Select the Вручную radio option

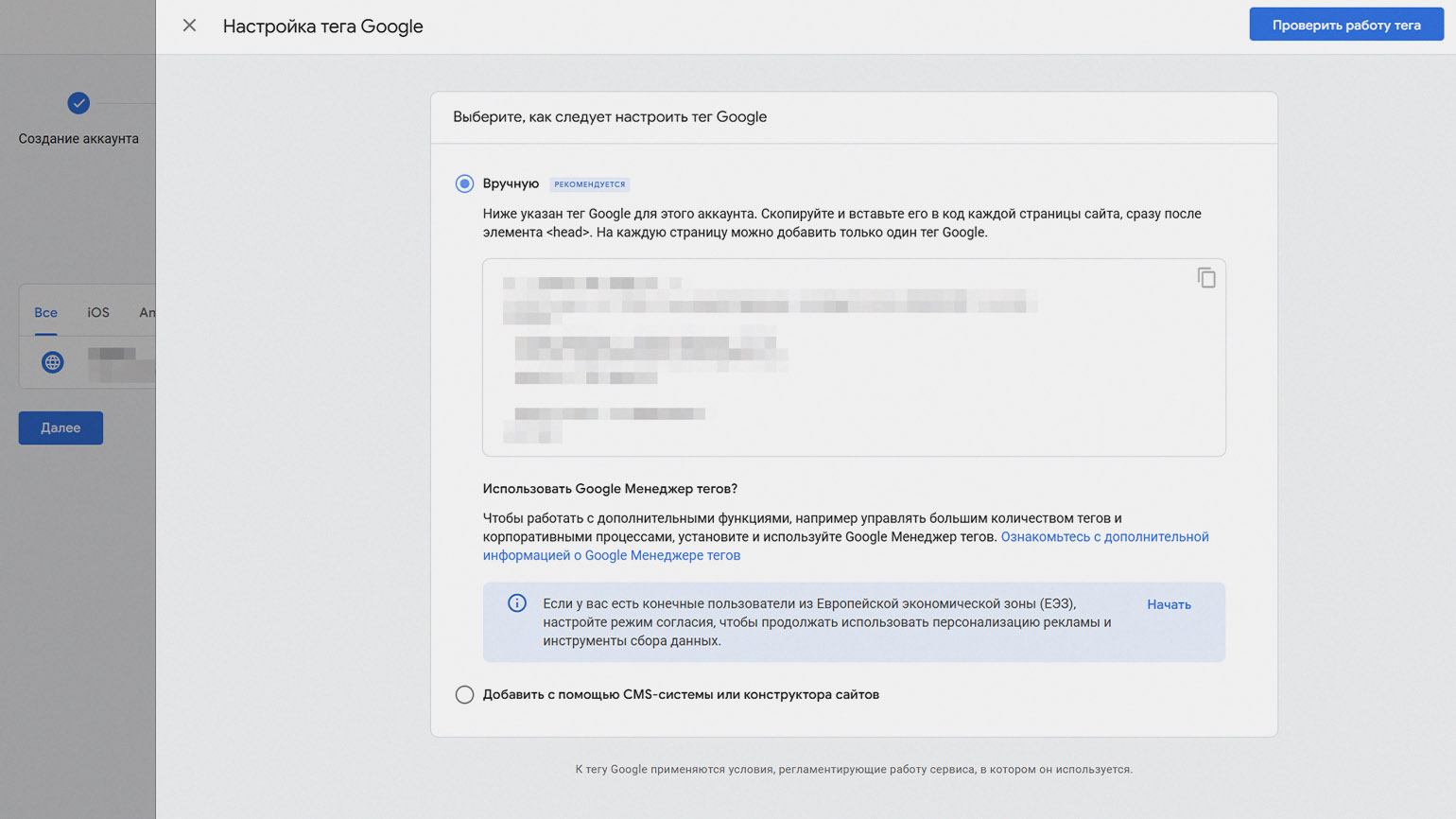click(x=464, y=183)
